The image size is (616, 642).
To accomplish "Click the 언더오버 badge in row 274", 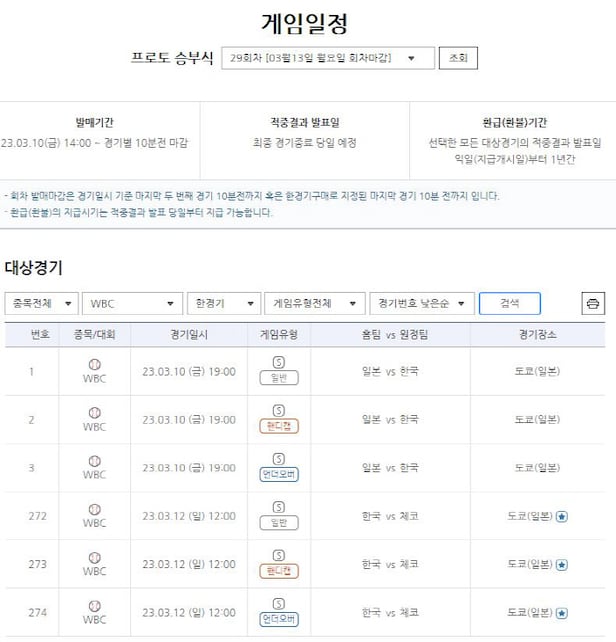I will click(x=278, y=618).
